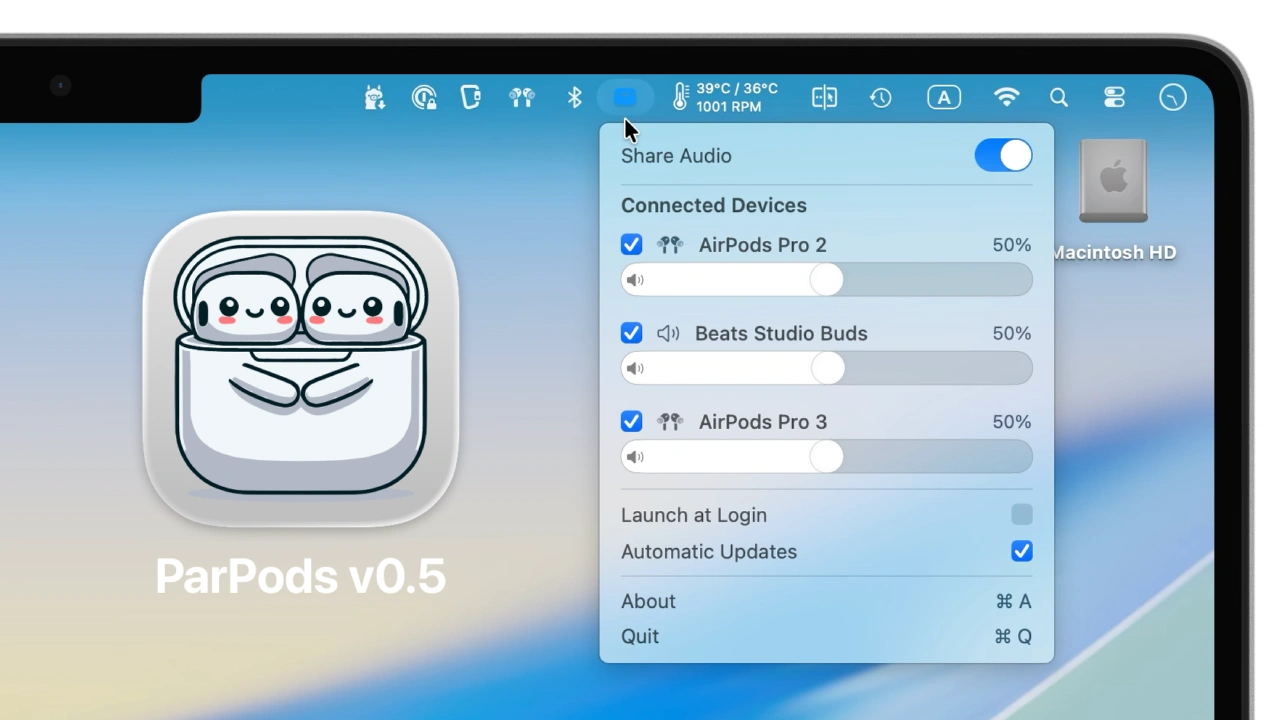Click the AirPods Pro 2 volume slider knob

coord(826,280)
